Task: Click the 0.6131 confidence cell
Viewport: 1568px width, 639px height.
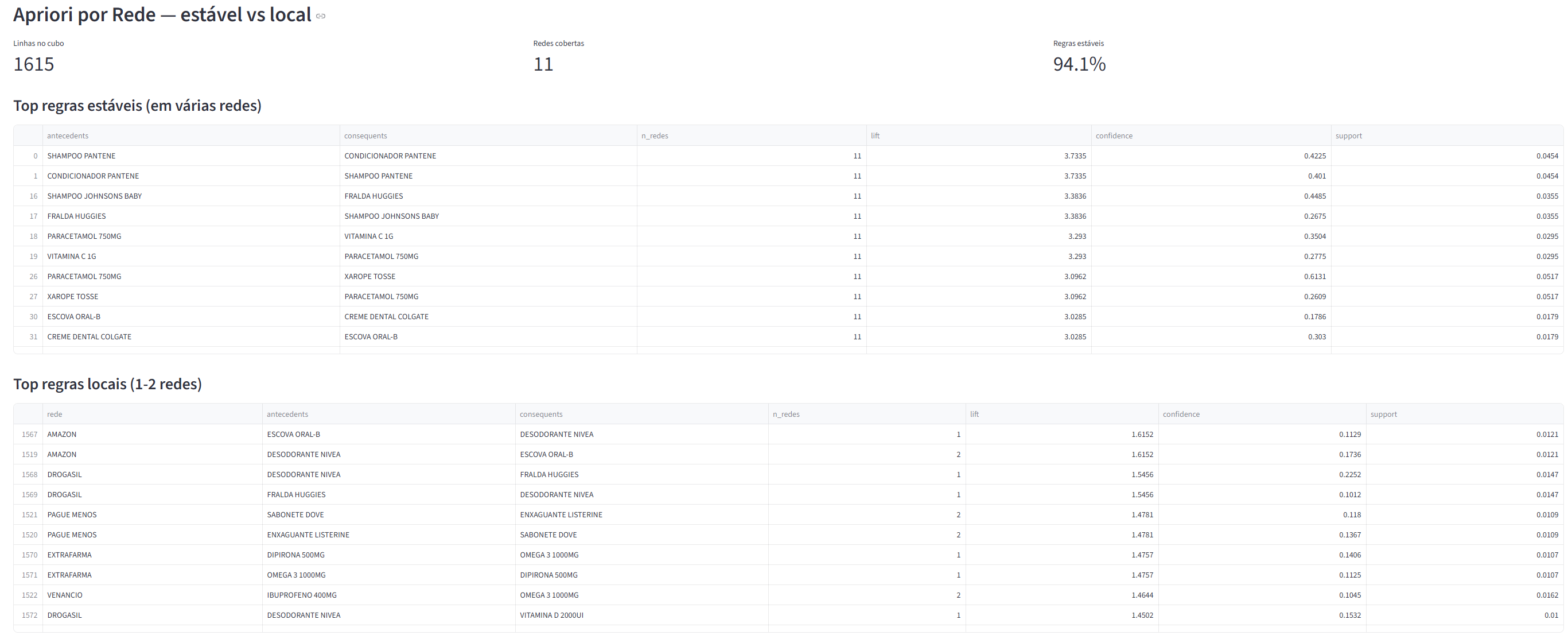Action: click(x=1211, y=276)
